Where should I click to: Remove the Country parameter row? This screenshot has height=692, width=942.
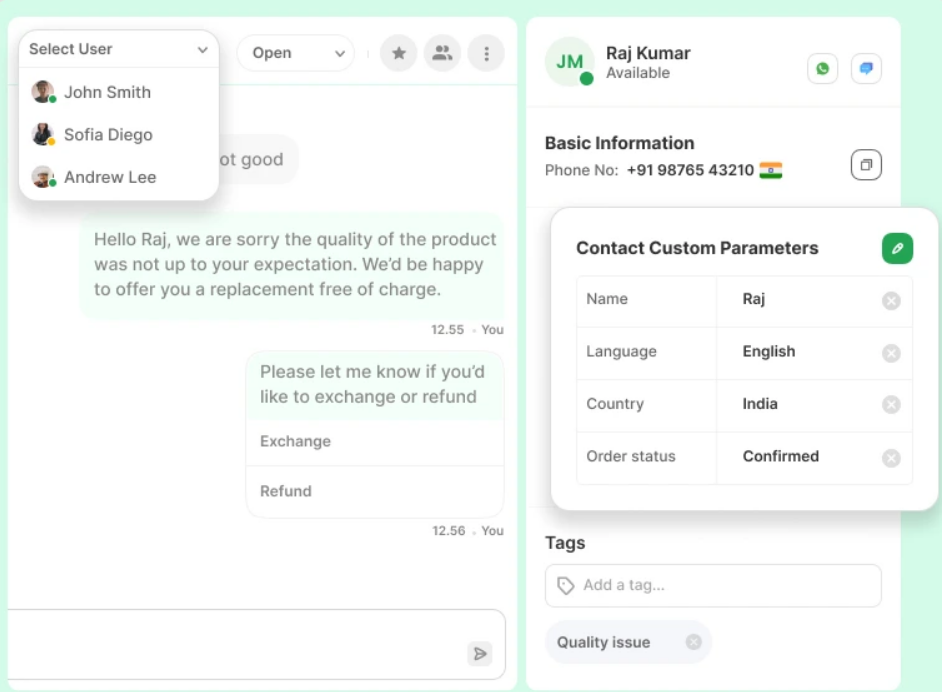coord(891,405)
